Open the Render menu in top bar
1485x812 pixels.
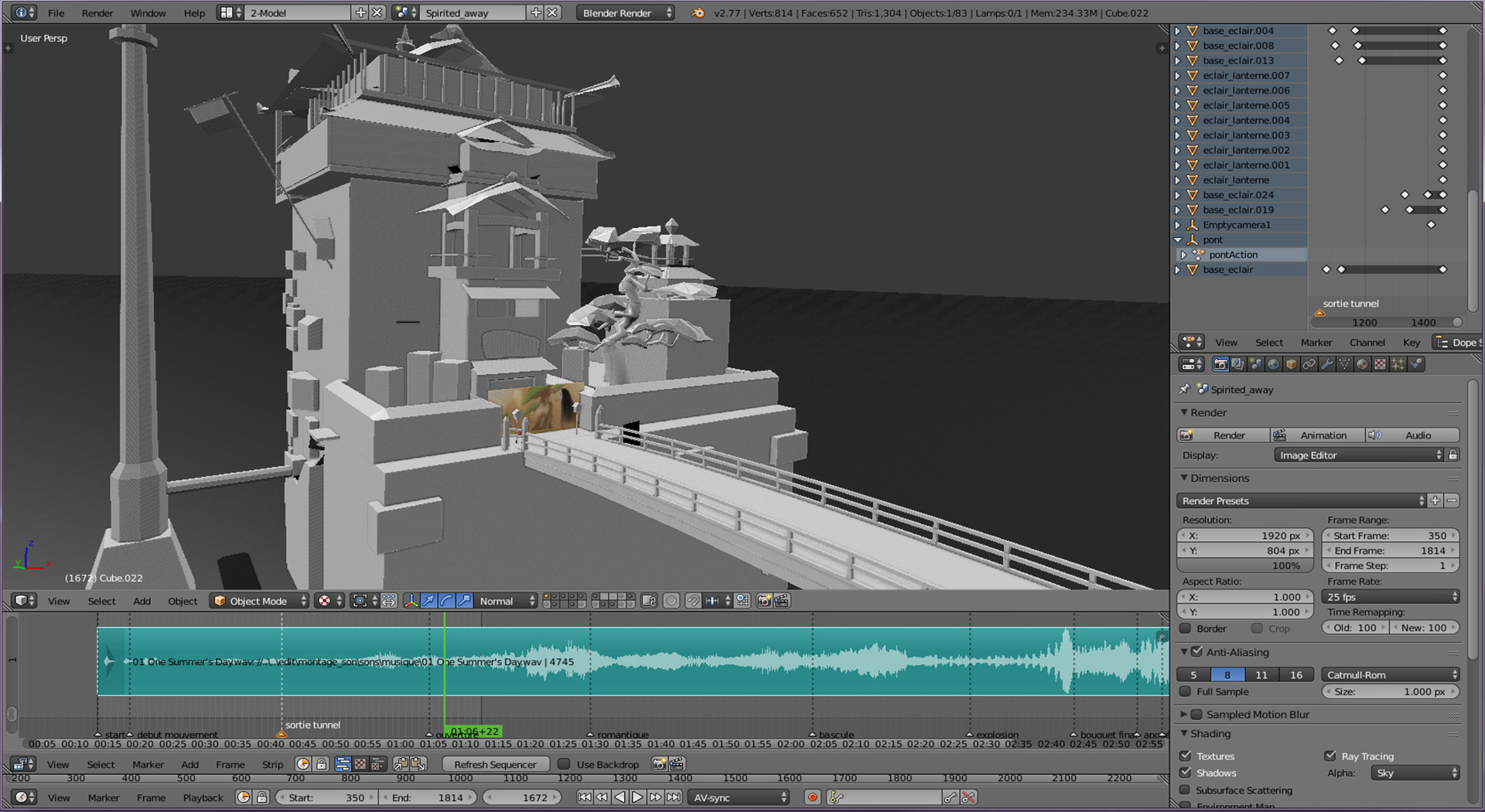[x=97, y=13]
